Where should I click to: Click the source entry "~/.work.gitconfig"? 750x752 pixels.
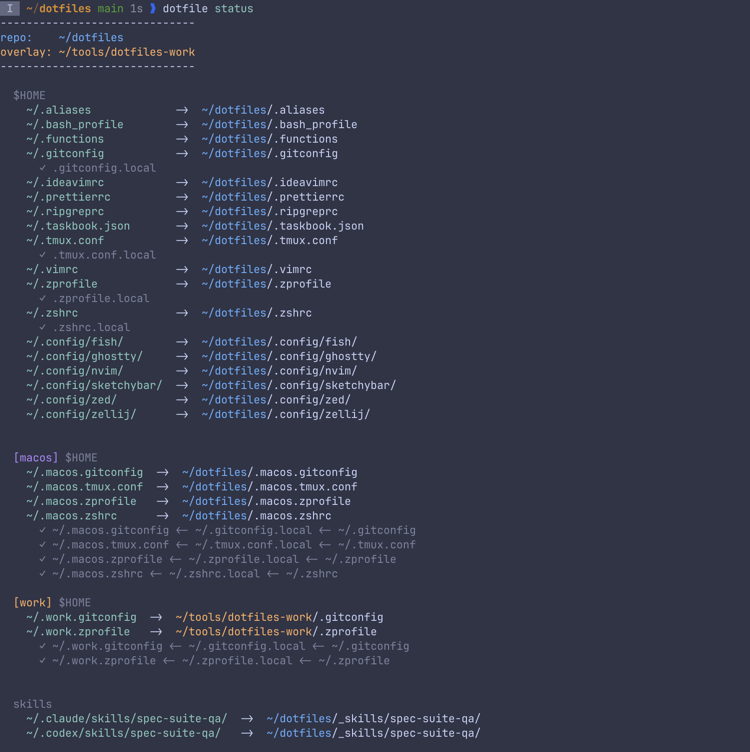point(81,617)
